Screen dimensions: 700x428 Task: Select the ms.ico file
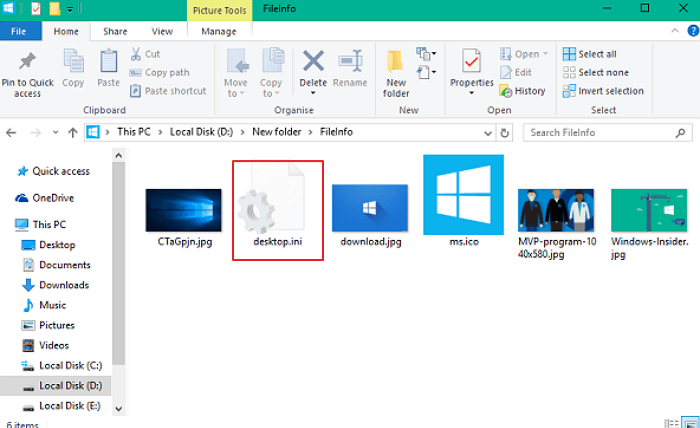pos(463,201)
